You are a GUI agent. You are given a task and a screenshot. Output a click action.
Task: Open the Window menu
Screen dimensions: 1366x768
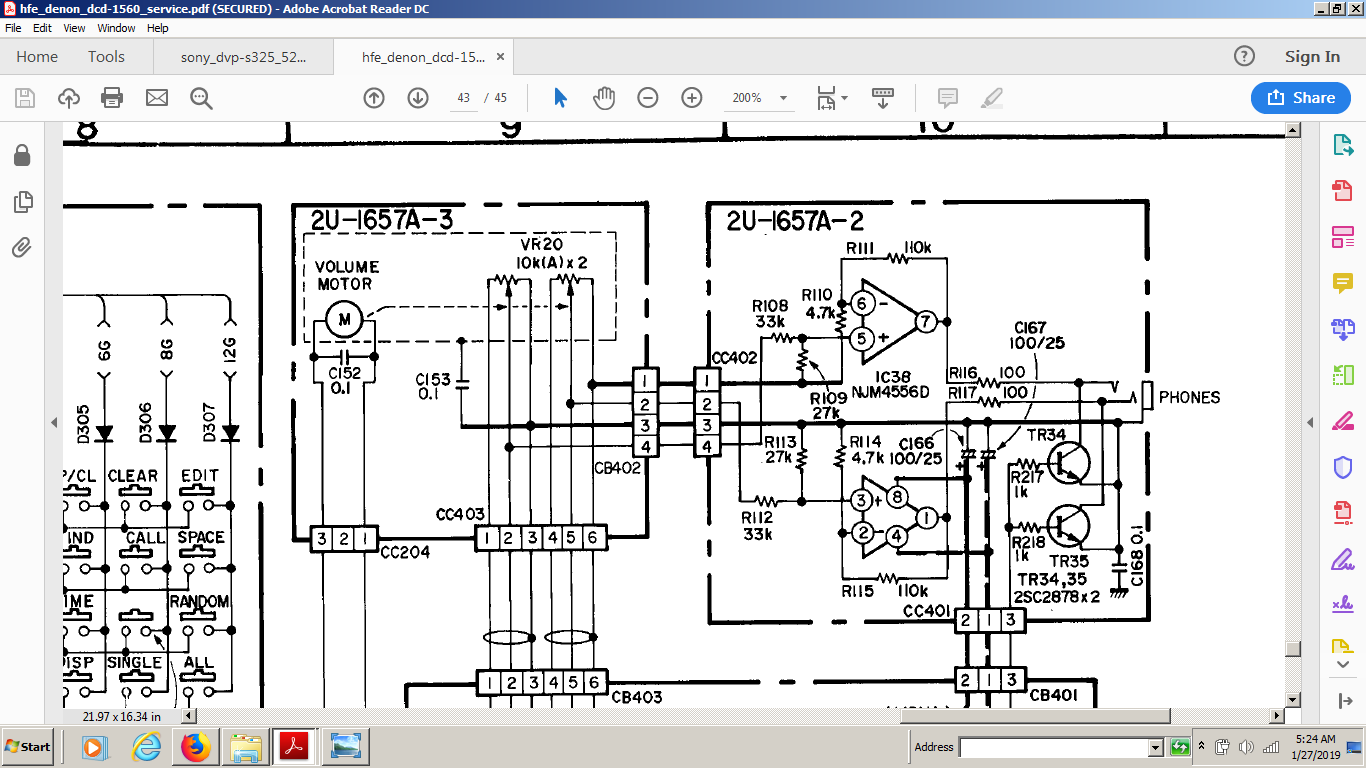[116, 28]
